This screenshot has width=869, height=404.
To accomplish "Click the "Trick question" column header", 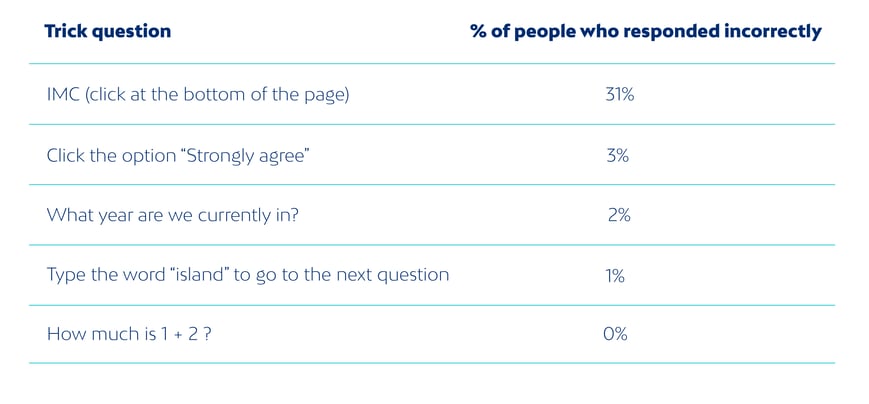I will point(108,31).
